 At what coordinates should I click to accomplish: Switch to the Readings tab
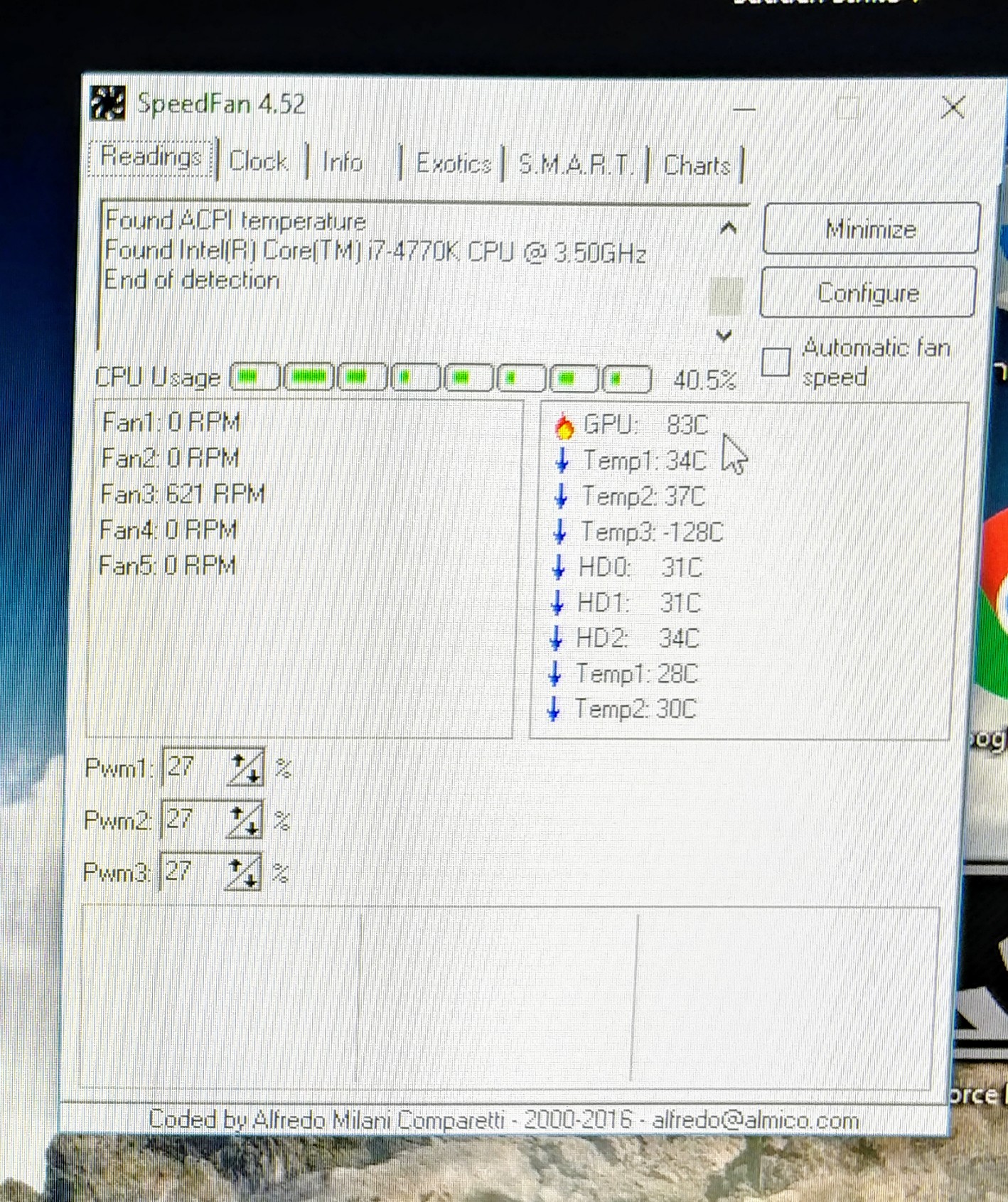pos(151,156)
